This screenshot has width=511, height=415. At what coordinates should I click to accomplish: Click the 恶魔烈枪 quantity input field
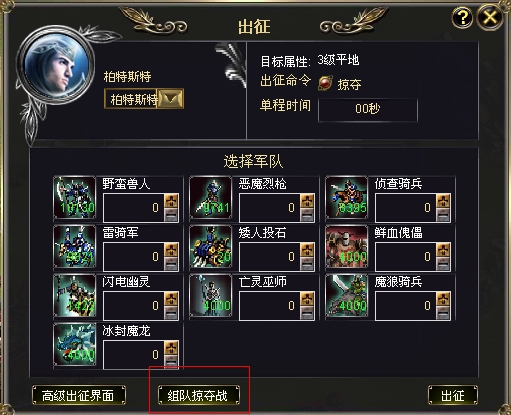click(270, 208)
